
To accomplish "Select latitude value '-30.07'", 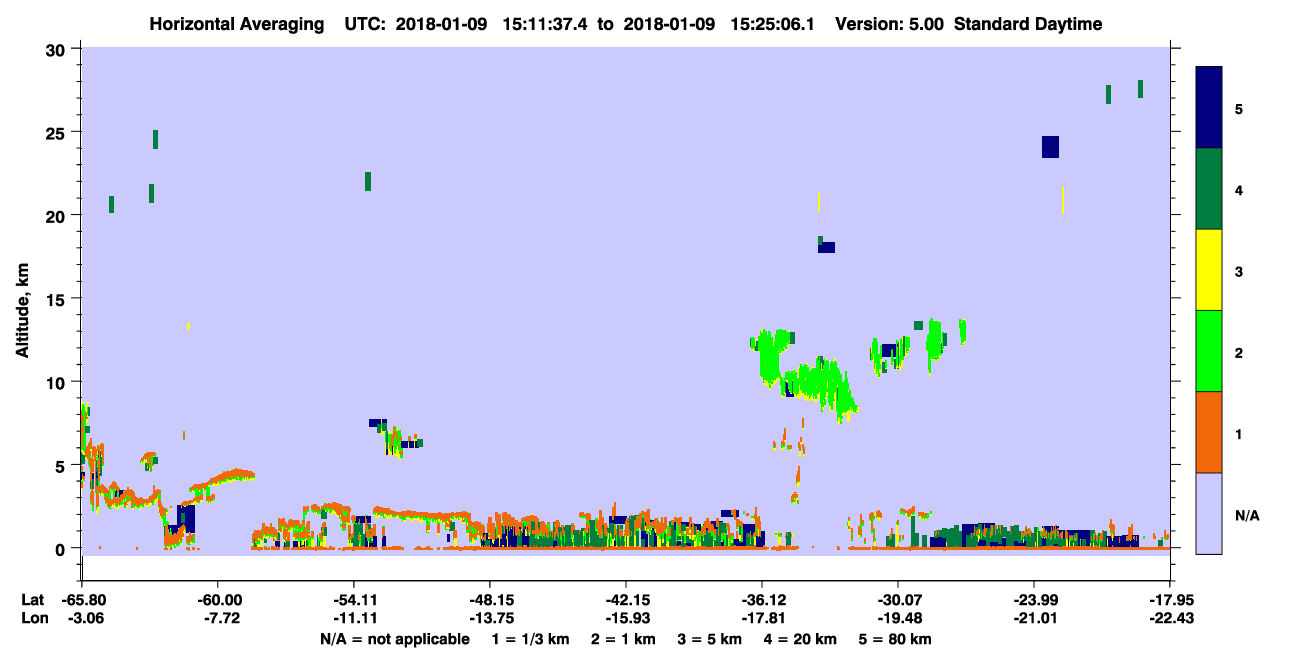I will tap(898, 600).
